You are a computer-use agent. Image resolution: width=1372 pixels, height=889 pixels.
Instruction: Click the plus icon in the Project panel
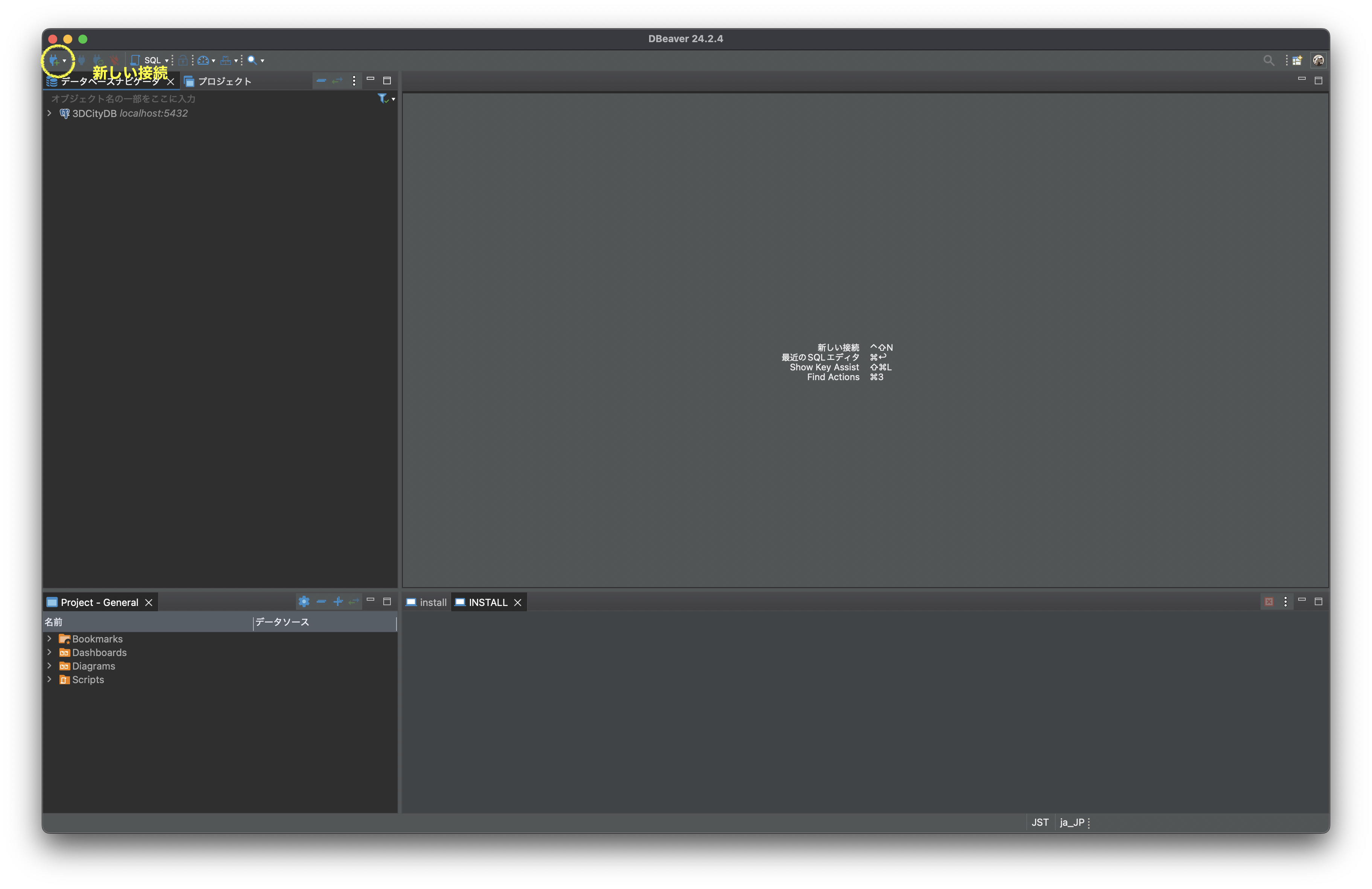[x=338, y=601]
